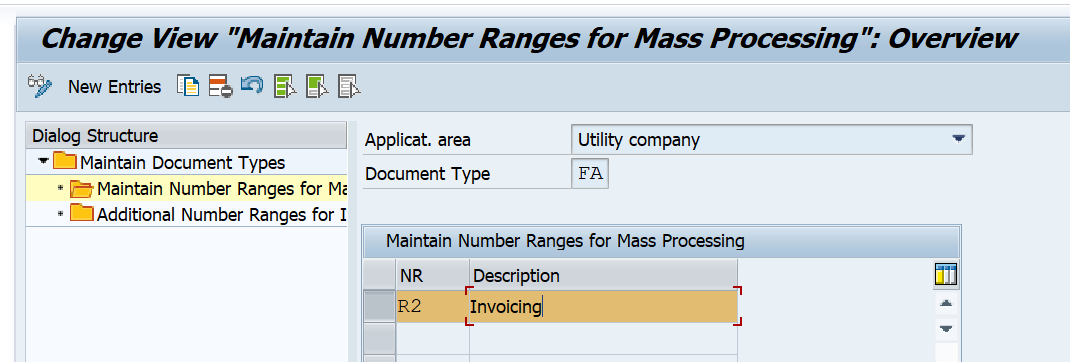Collapse the Maintain Document Types node
The image size is (1070, 362).
(x=44, y=162)
